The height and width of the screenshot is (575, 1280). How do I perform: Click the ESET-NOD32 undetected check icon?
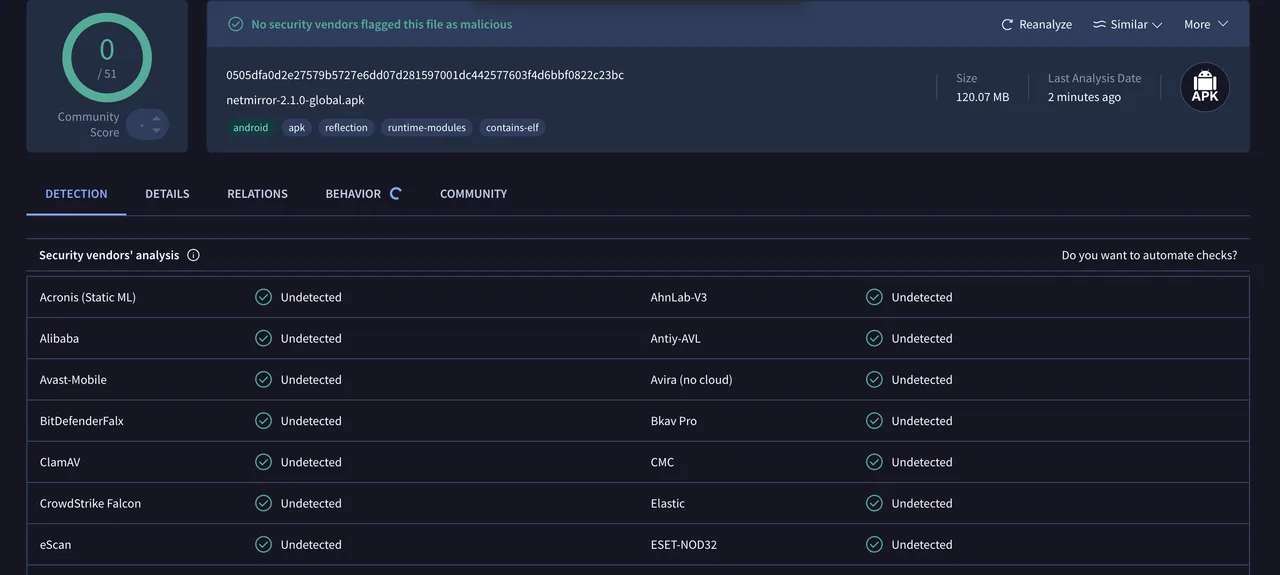(874, 545)
